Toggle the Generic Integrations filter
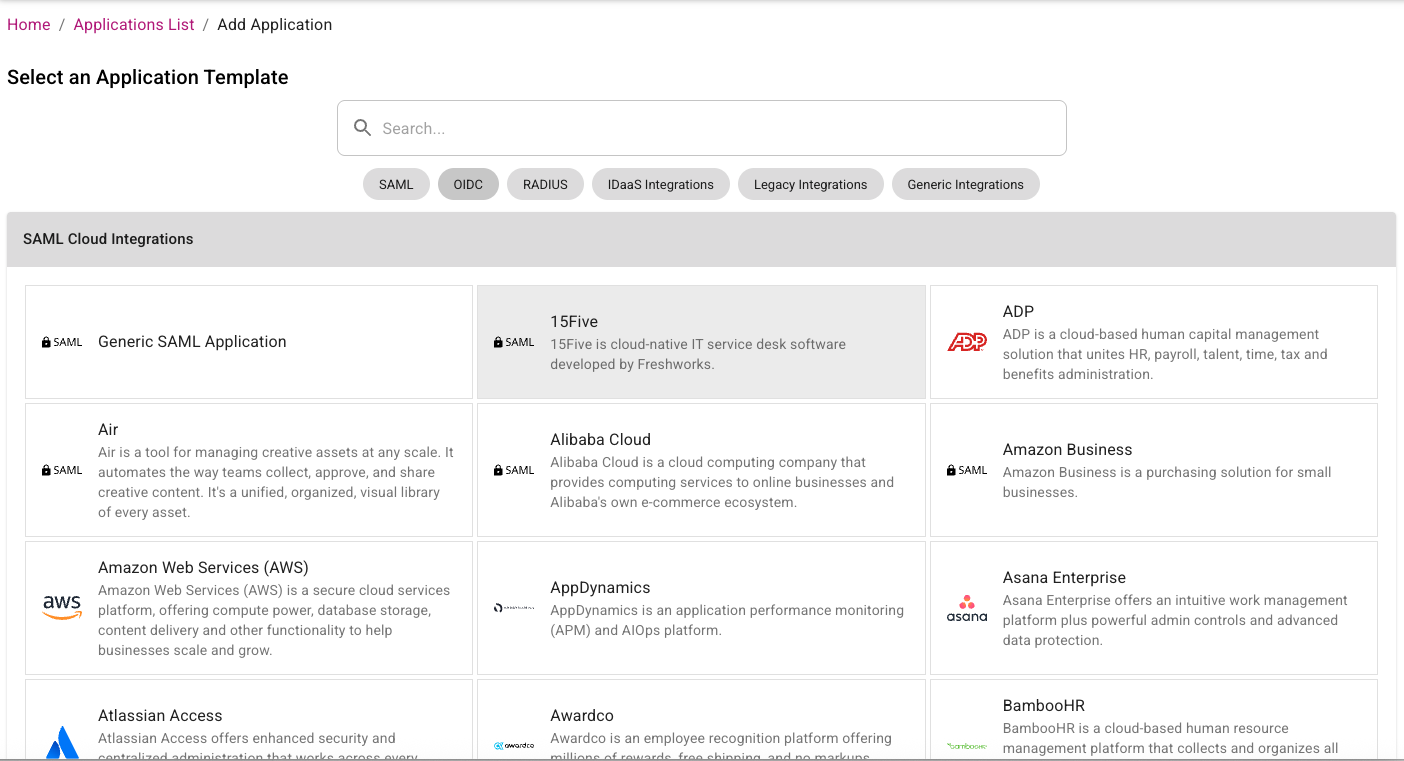 965,184
